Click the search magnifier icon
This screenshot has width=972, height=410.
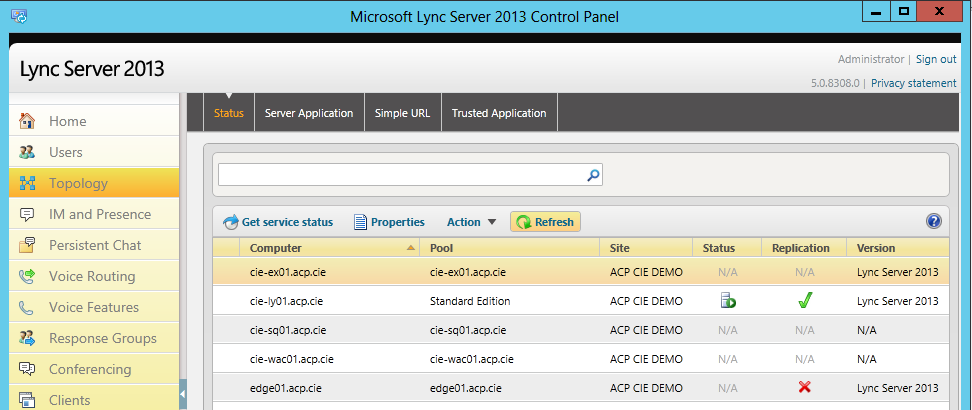pos(593,176)
